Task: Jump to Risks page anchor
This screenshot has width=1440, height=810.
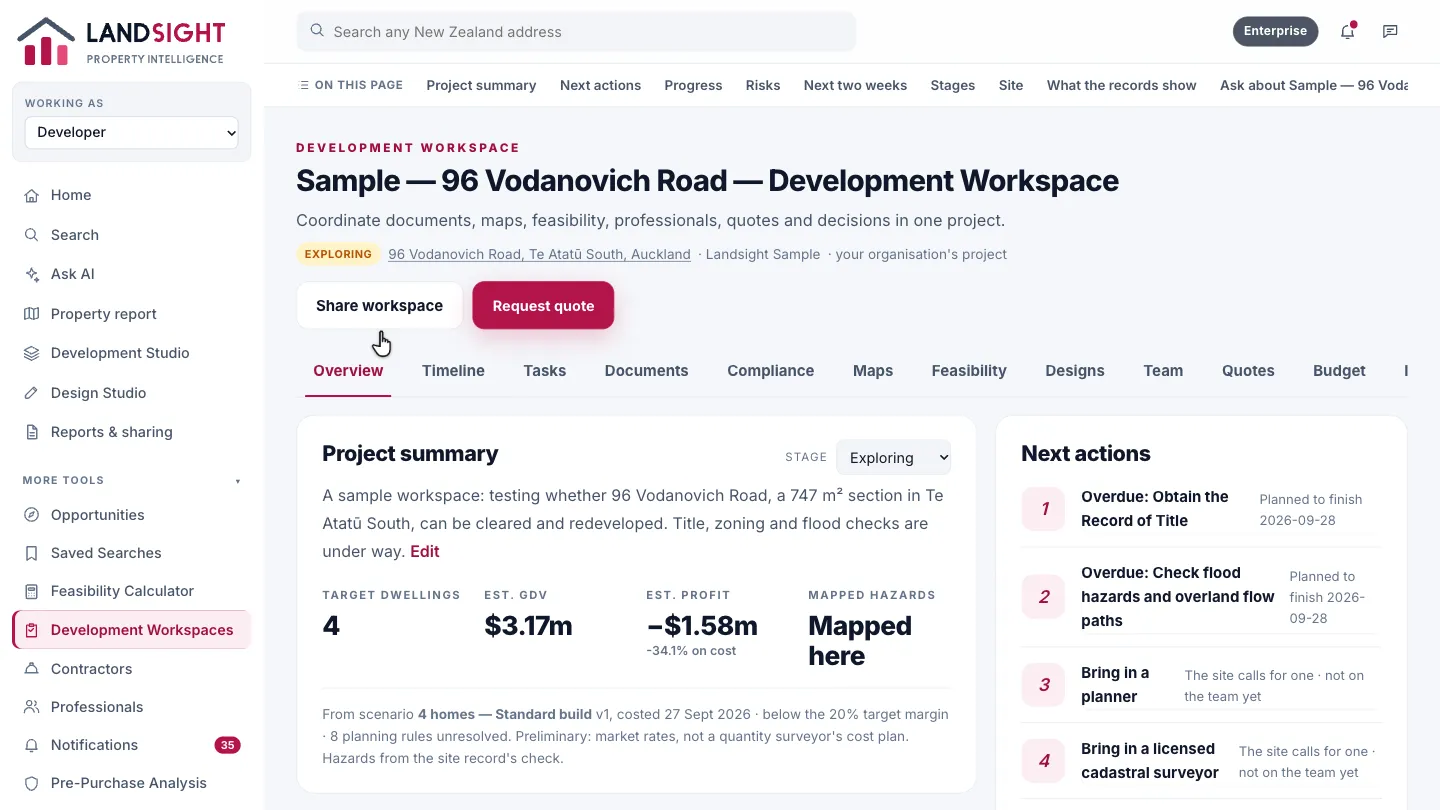Action: 763,85
